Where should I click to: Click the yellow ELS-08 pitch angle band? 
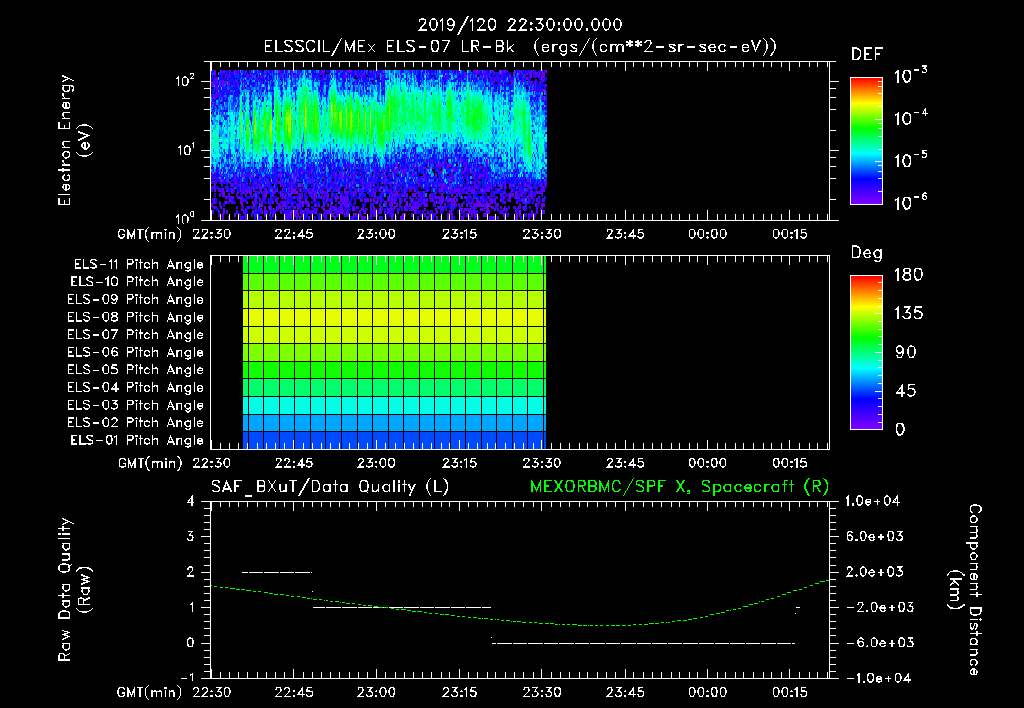tap(394, 317)
